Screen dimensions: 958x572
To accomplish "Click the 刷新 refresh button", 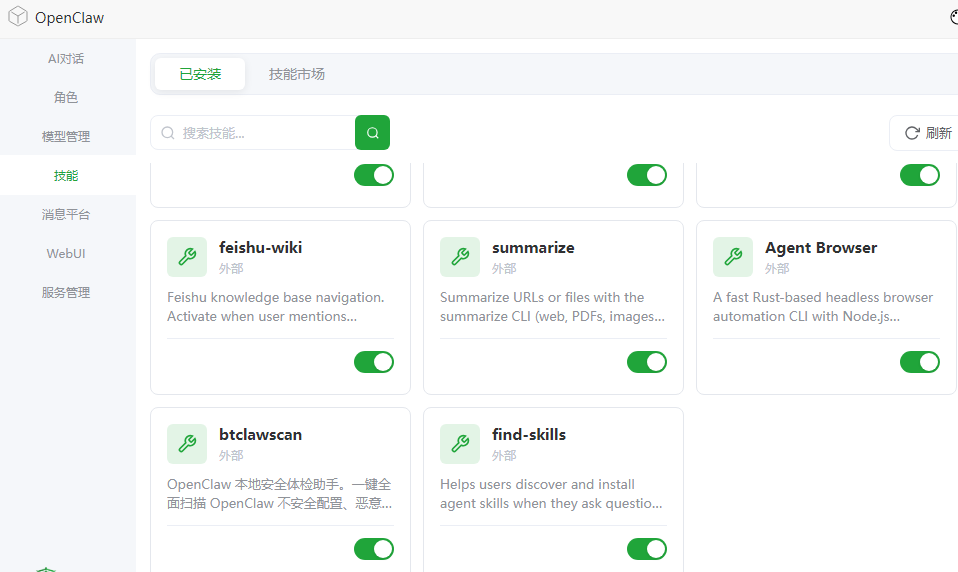I will (926, 133).
